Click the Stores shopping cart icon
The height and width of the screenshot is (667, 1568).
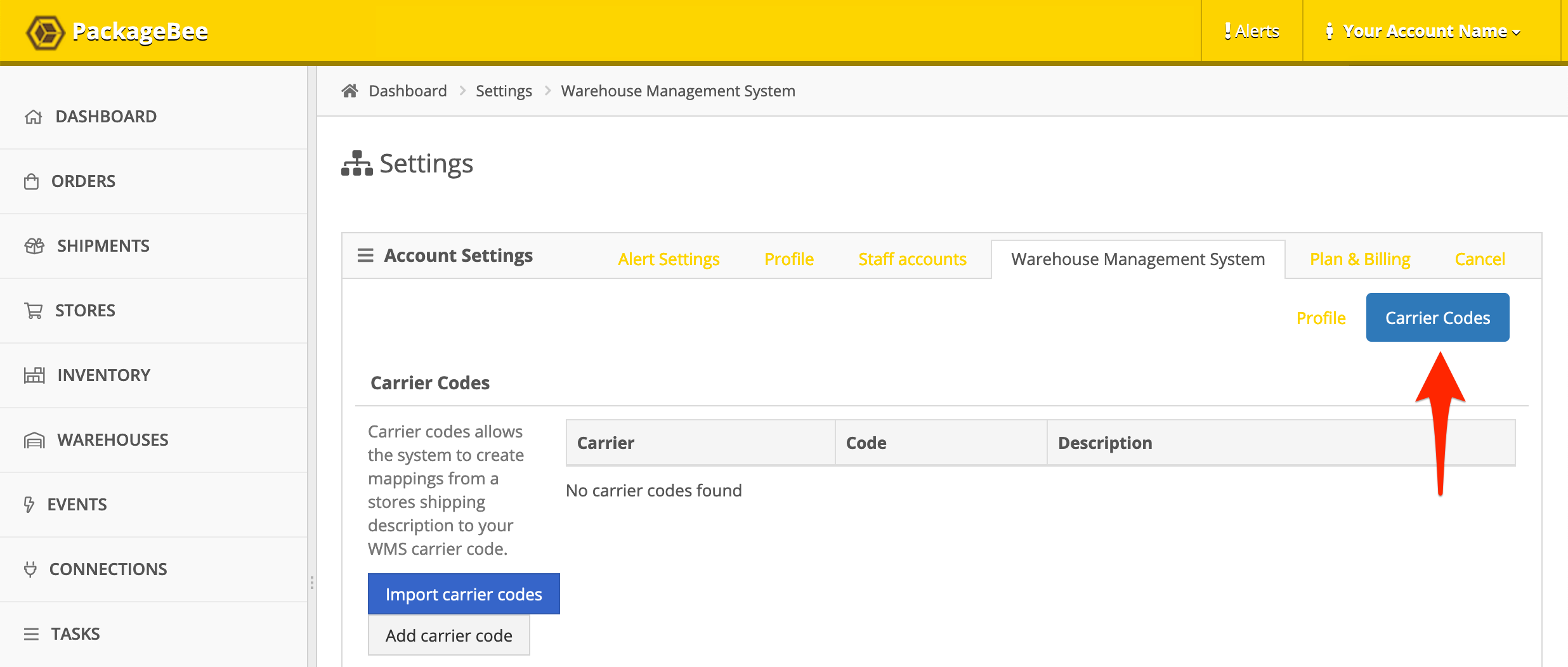click(34, 311)
